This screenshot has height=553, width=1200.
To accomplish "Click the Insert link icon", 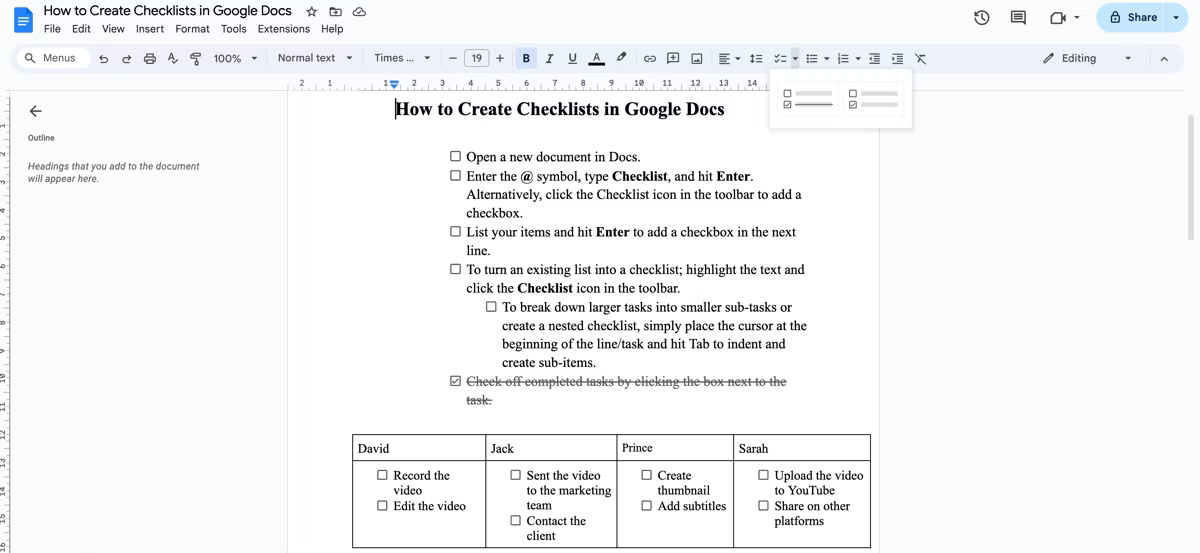I will (x=649, y=58).
